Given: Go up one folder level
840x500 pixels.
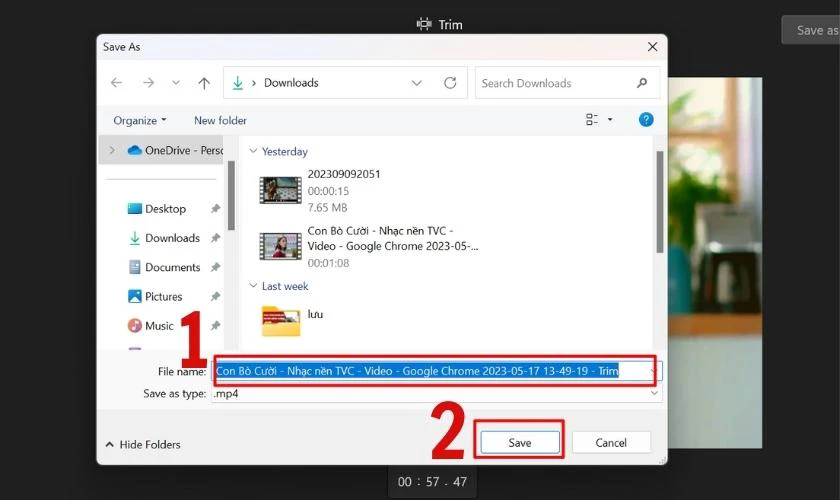Looking at the screenshot, I should point(204,83).
